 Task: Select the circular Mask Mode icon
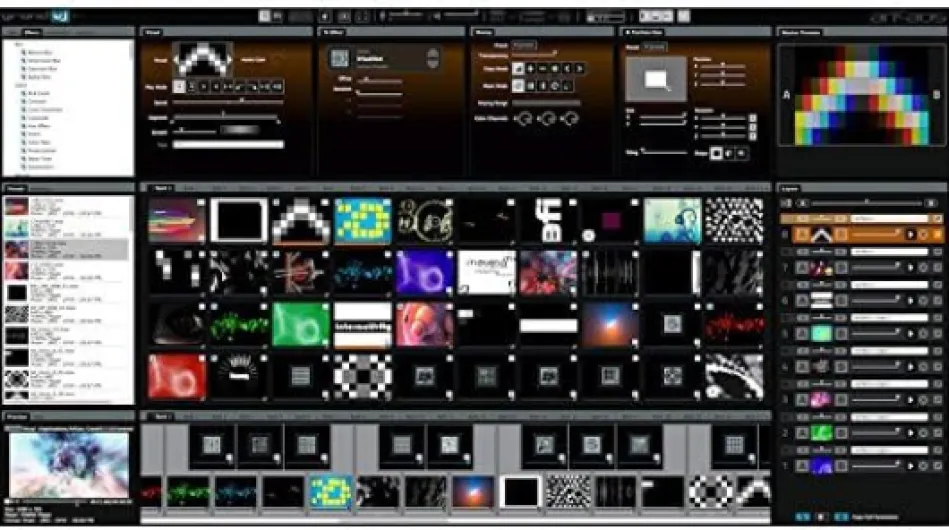(554, 86)
